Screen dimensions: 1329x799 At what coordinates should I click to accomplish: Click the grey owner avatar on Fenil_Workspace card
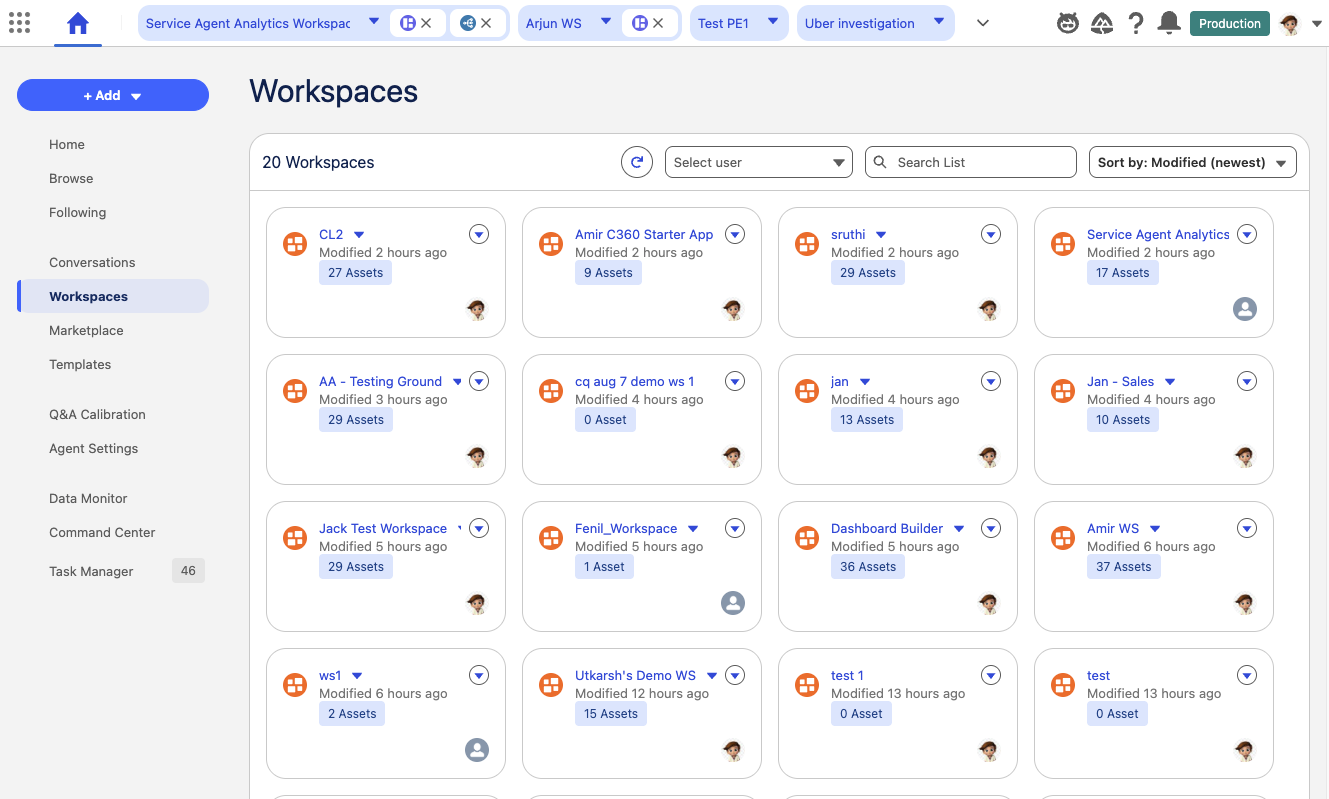[733, 603]
